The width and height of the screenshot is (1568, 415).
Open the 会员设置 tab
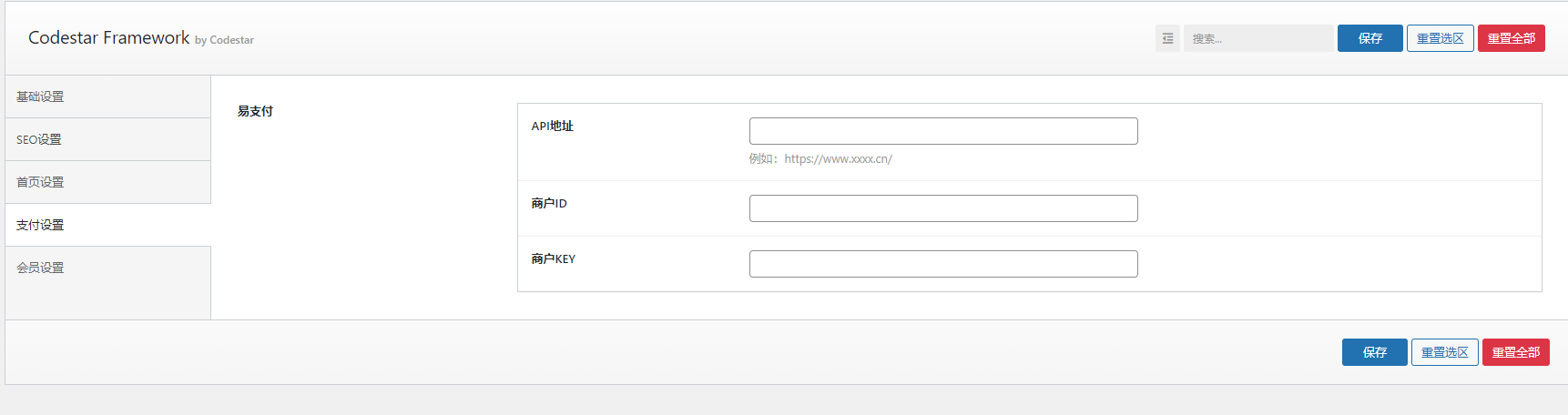point(107,268)
